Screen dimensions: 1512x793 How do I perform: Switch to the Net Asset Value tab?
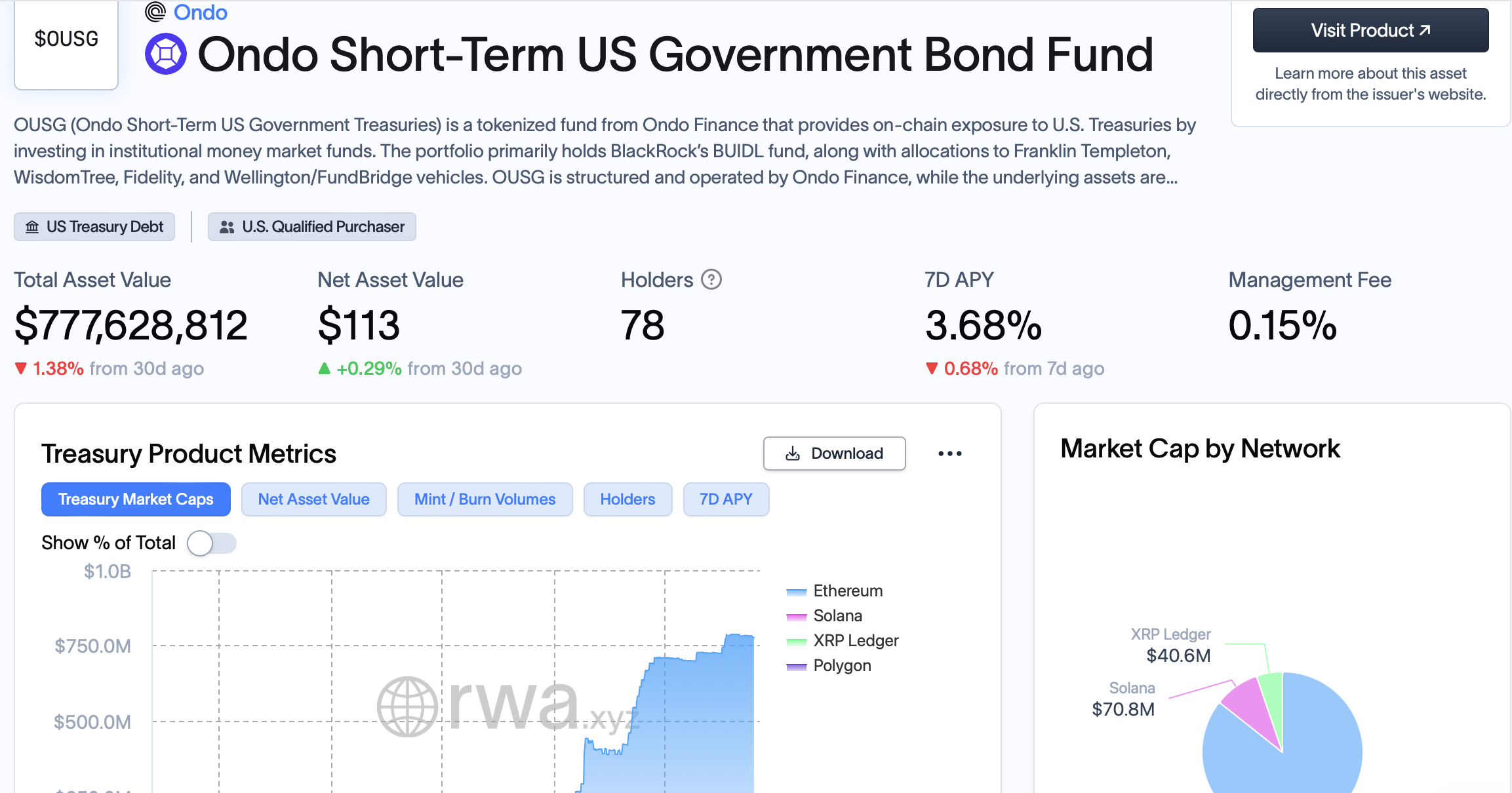314,499
